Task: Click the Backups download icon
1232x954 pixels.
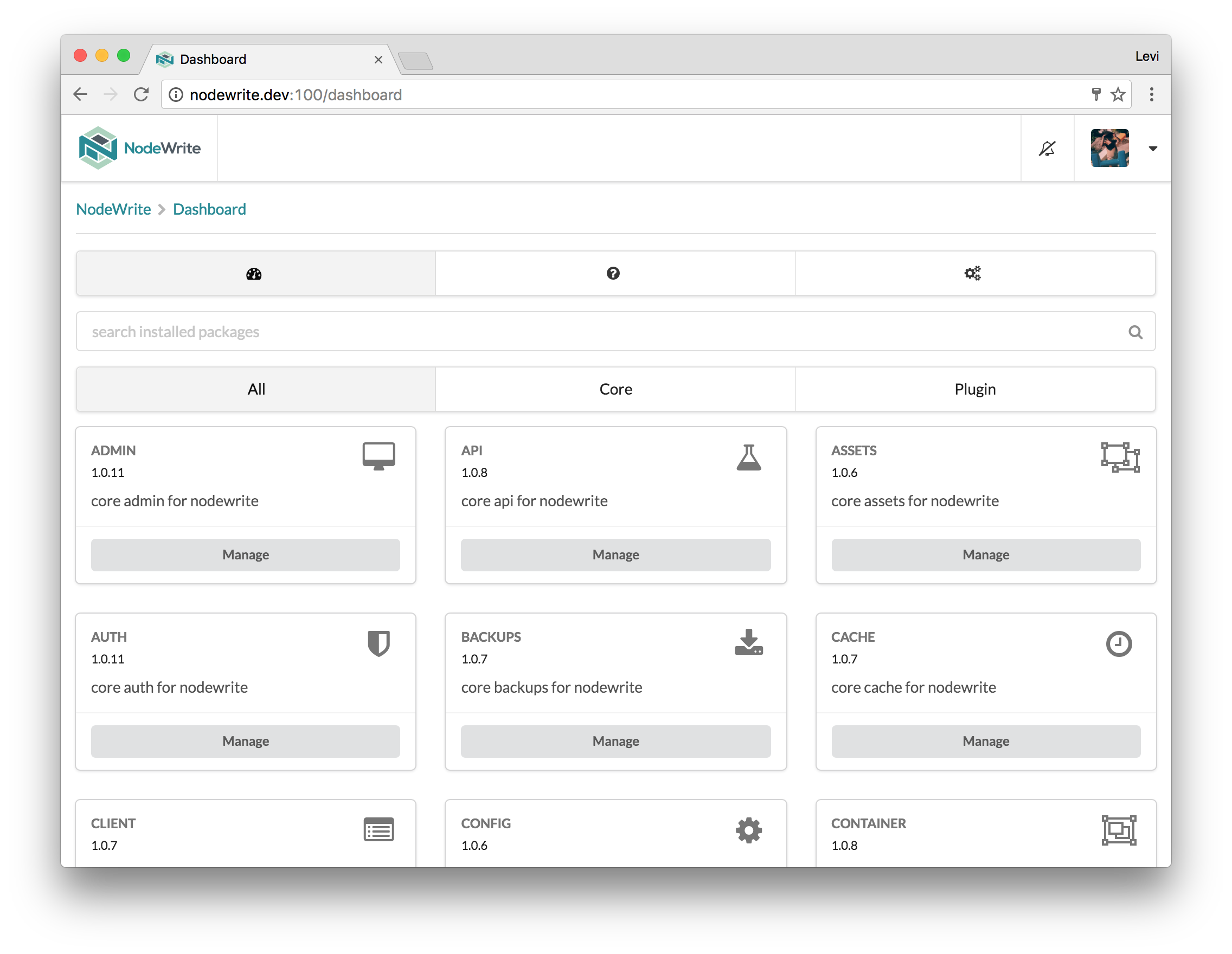Action: (748, 642)
